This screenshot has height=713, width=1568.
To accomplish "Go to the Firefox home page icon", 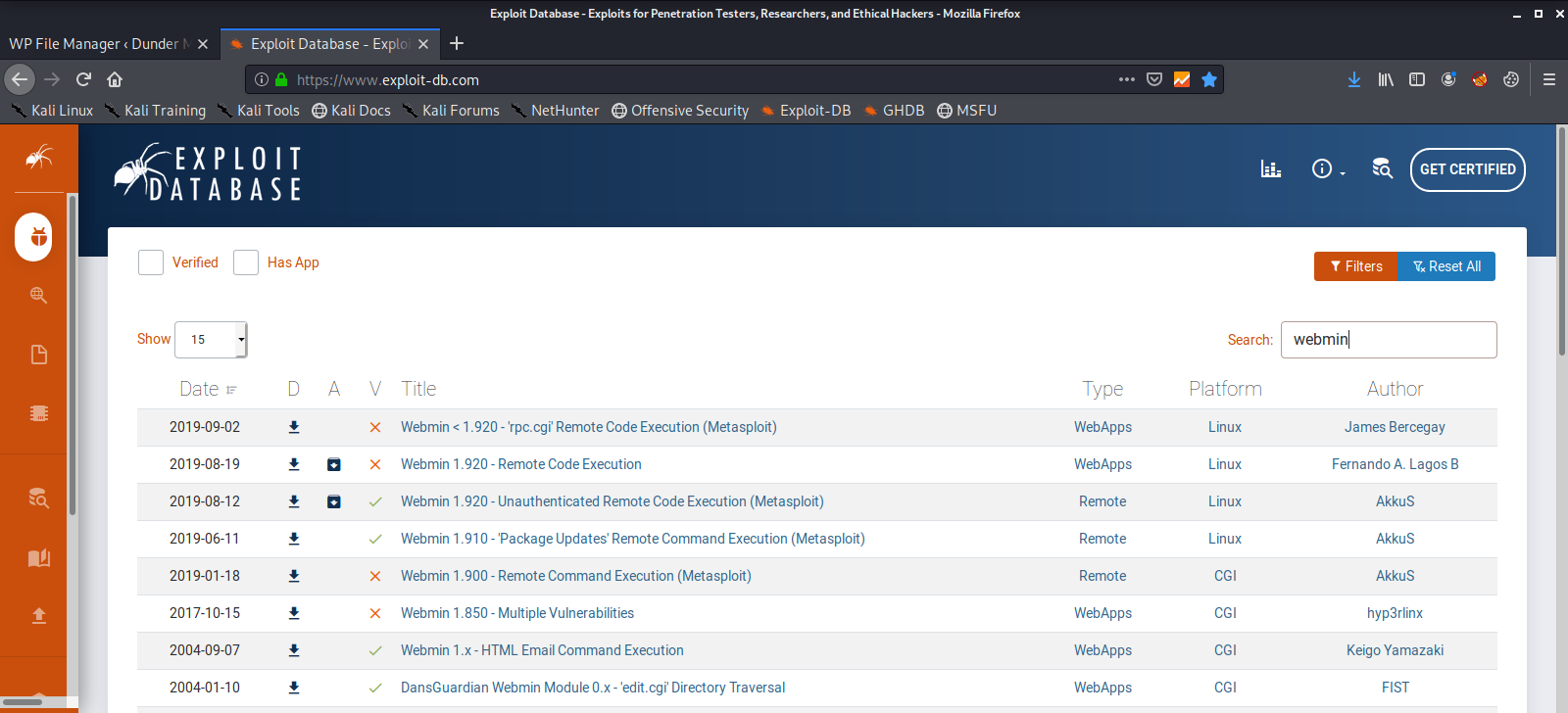I will (x=115, y=79).
